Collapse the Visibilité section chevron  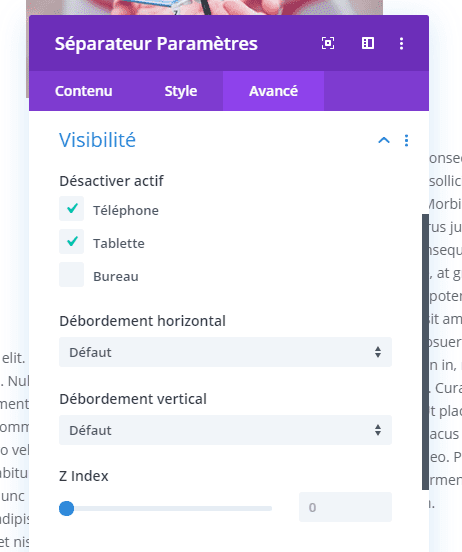point(384,140)
